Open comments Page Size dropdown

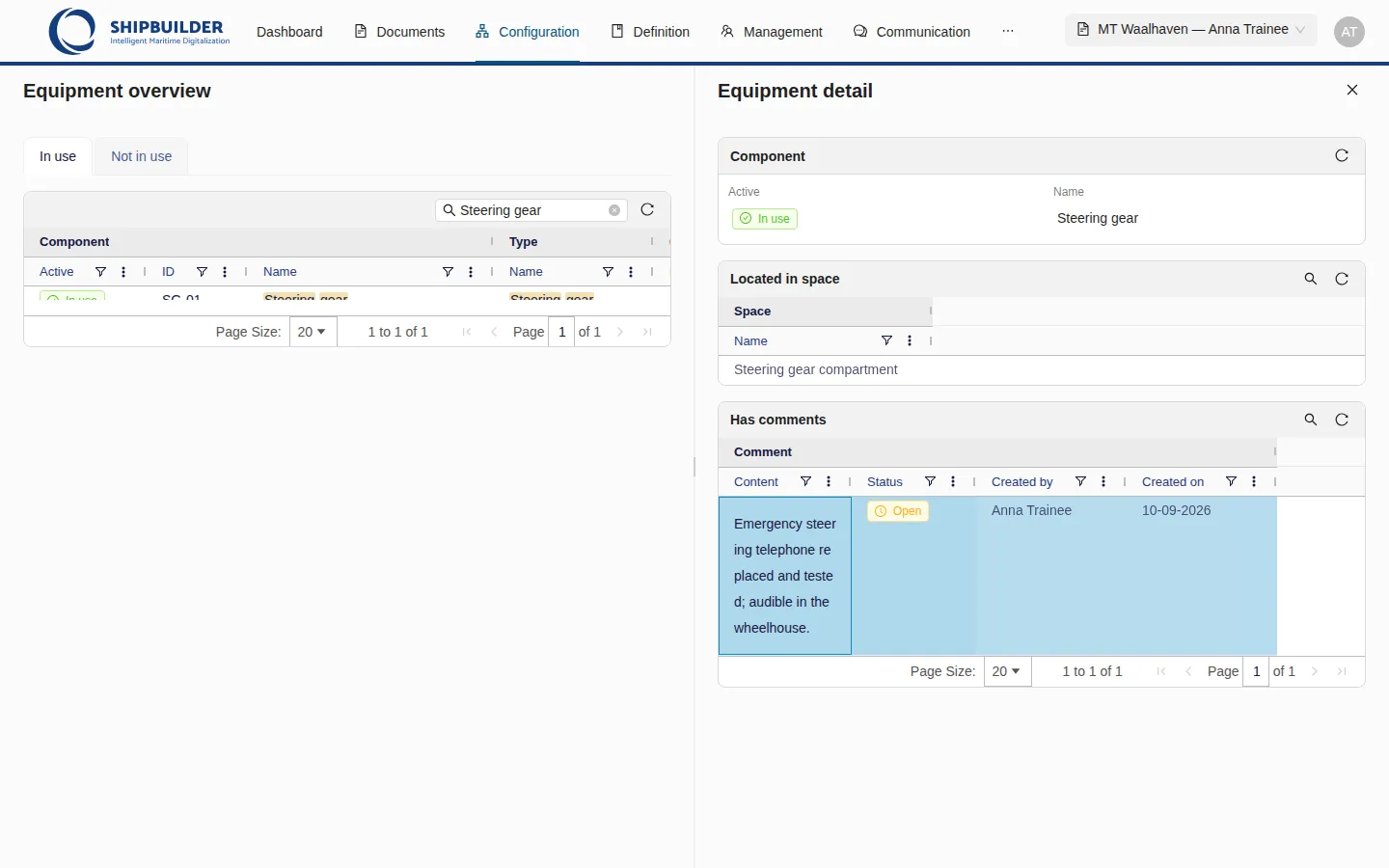1007,671
